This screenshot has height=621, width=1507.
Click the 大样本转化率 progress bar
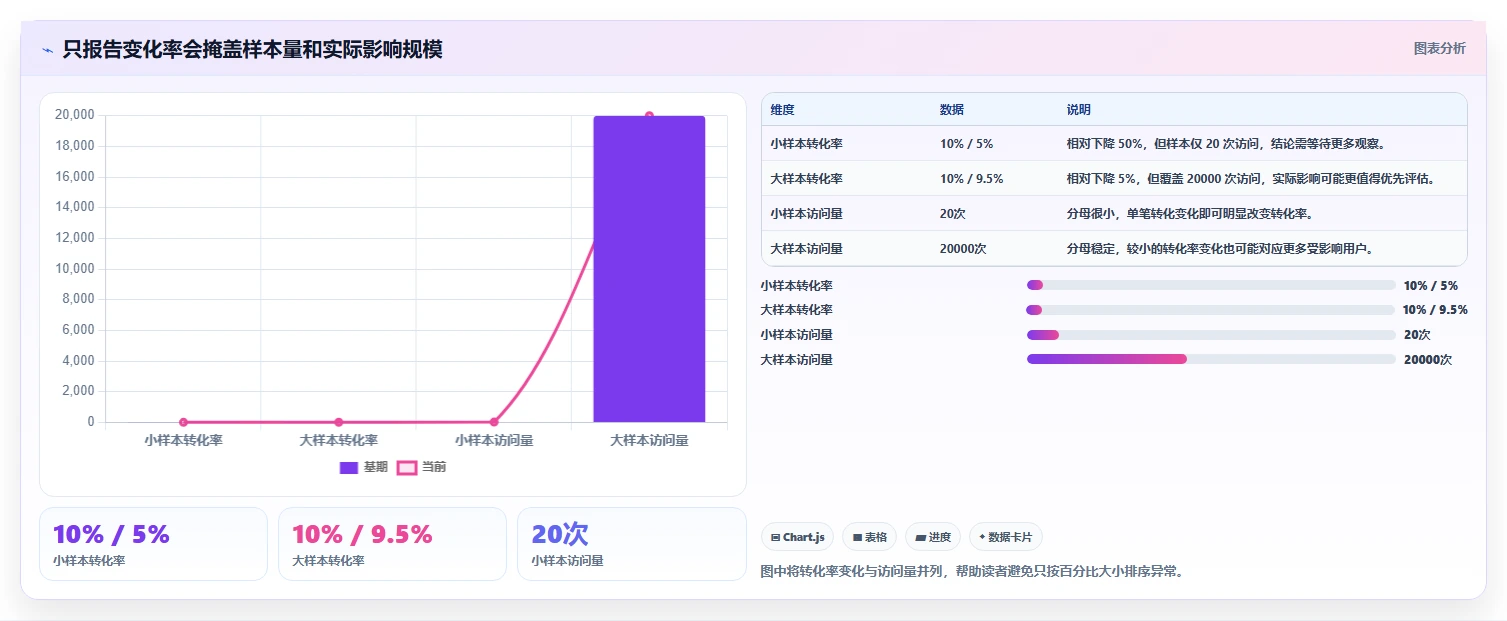pos(1211,310)
